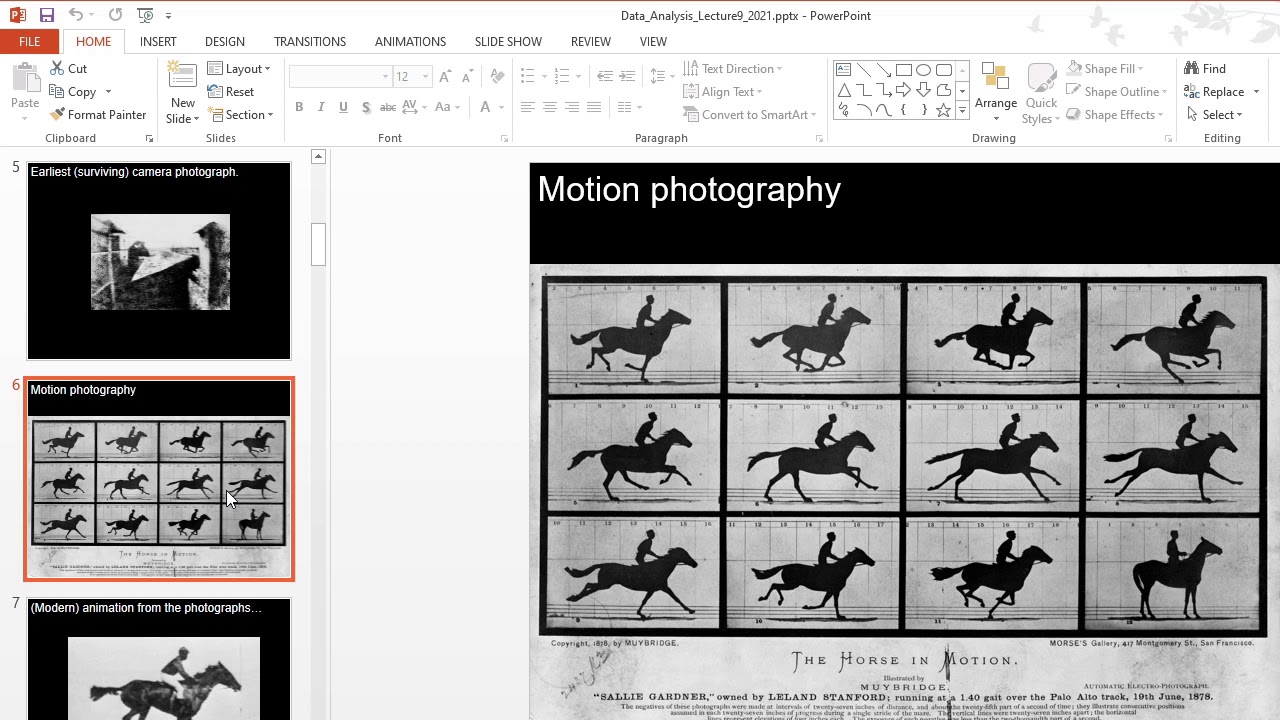Cut the selection with scissors icon
The height and width of the screenshot is (720, 1280).
click(x=68, y=69)
